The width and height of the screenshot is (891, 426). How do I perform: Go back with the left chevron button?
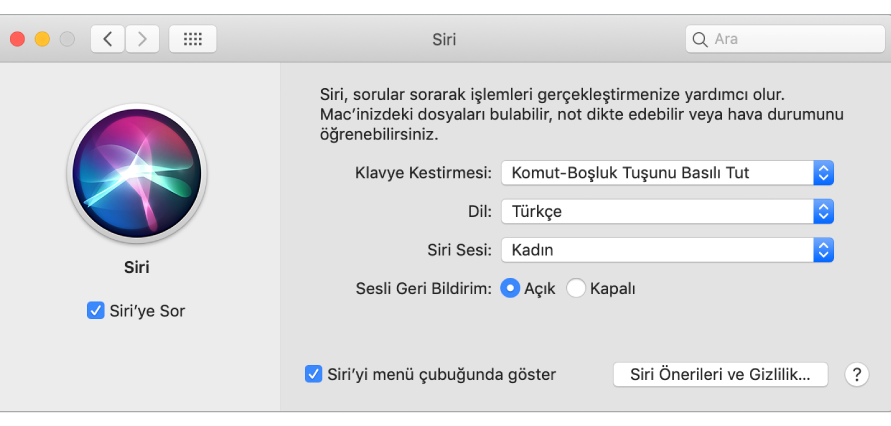click(107, 39)
